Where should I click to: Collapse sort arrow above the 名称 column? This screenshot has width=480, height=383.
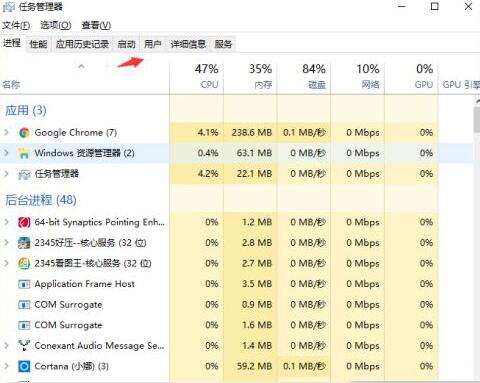(x=81, y=66)
